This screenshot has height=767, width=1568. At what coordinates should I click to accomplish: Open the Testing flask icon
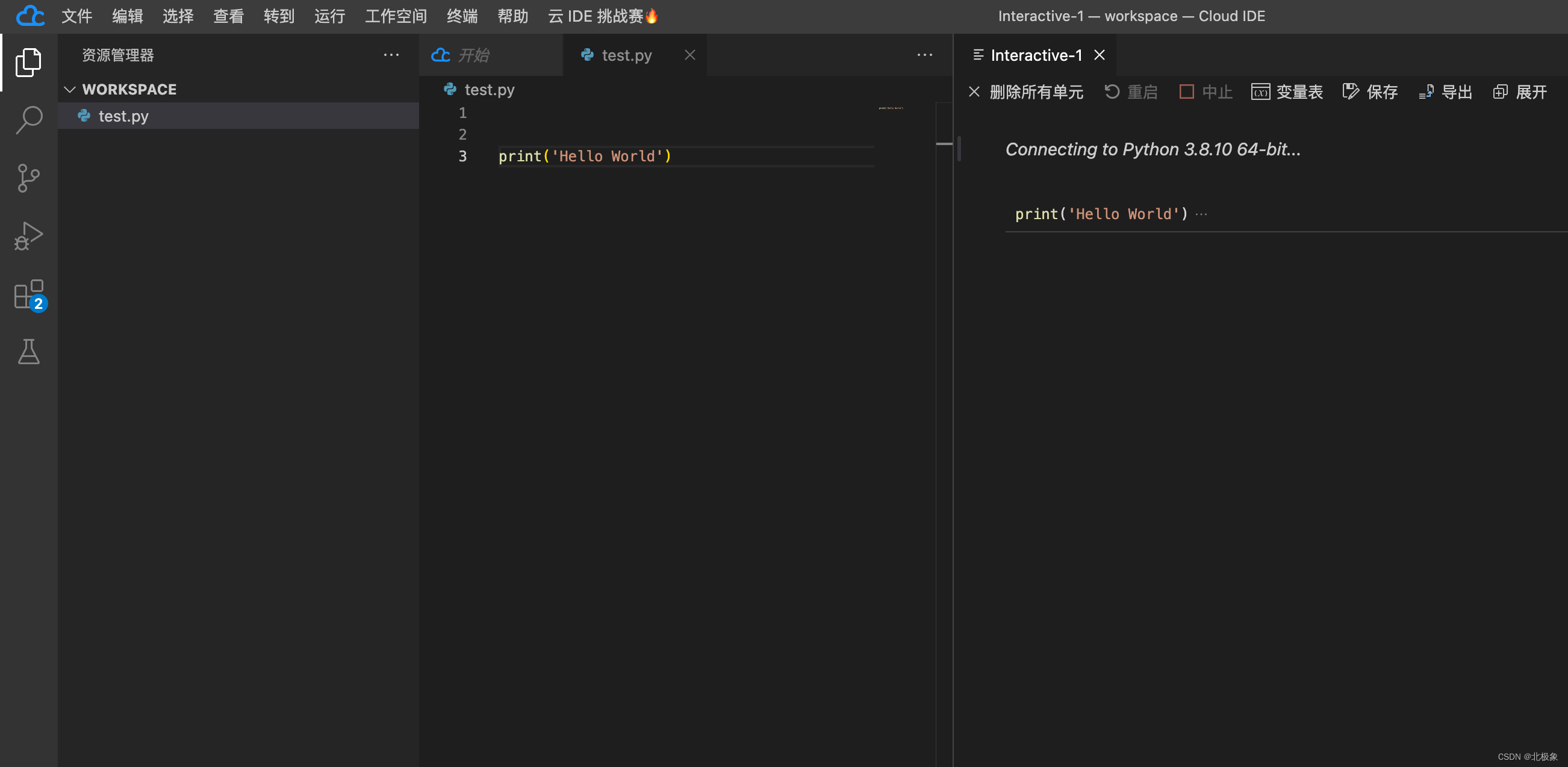pos(29,352)
